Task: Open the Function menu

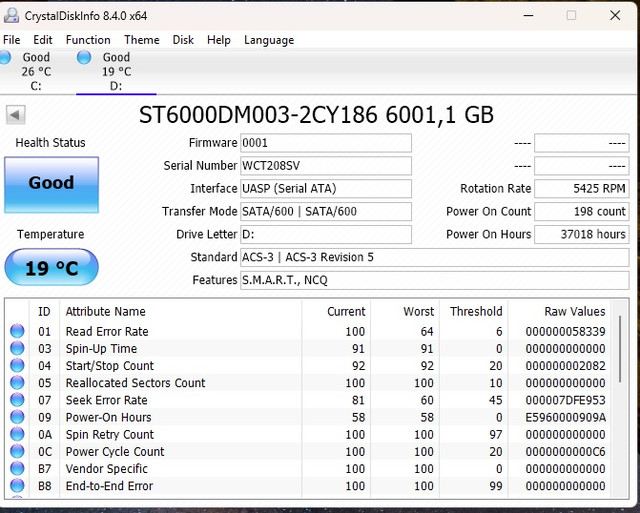Action: coord(88,40)
